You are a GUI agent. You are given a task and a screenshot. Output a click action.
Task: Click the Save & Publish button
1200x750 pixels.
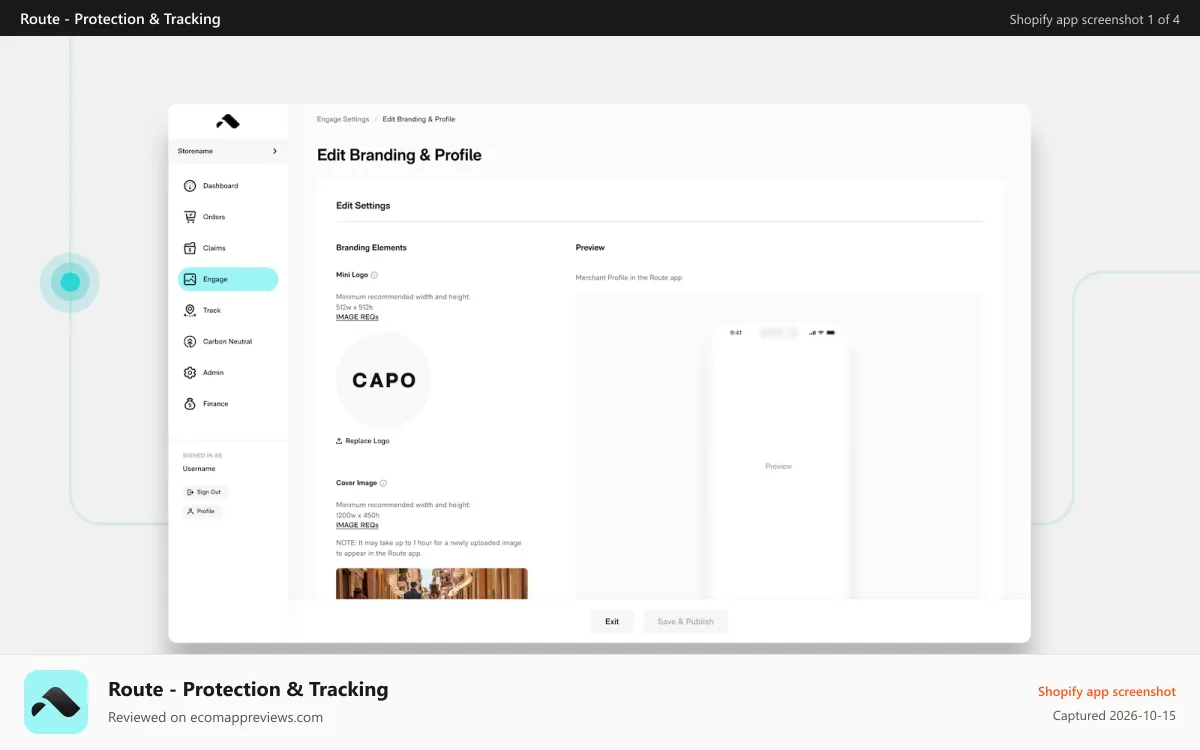(x=686, y=621)
